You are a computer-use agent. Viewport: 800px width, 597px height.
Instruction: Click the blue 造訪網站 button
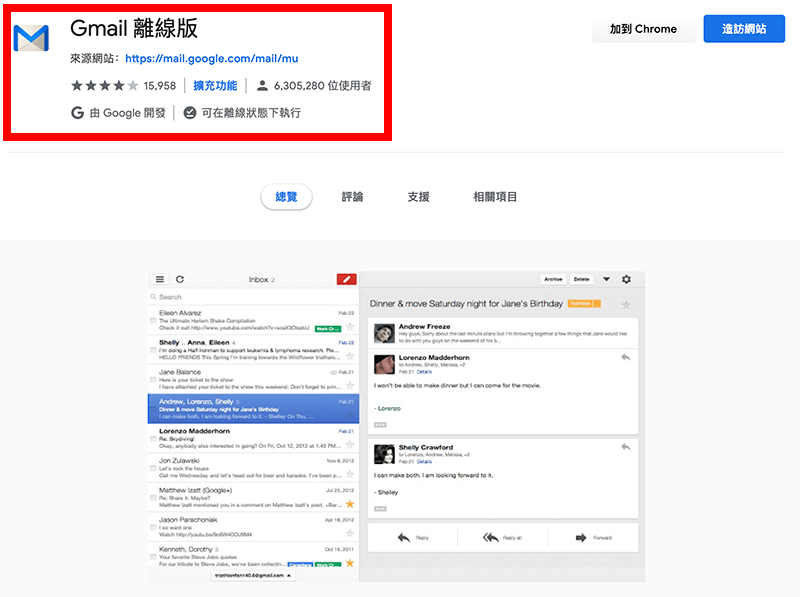point(744,29)
